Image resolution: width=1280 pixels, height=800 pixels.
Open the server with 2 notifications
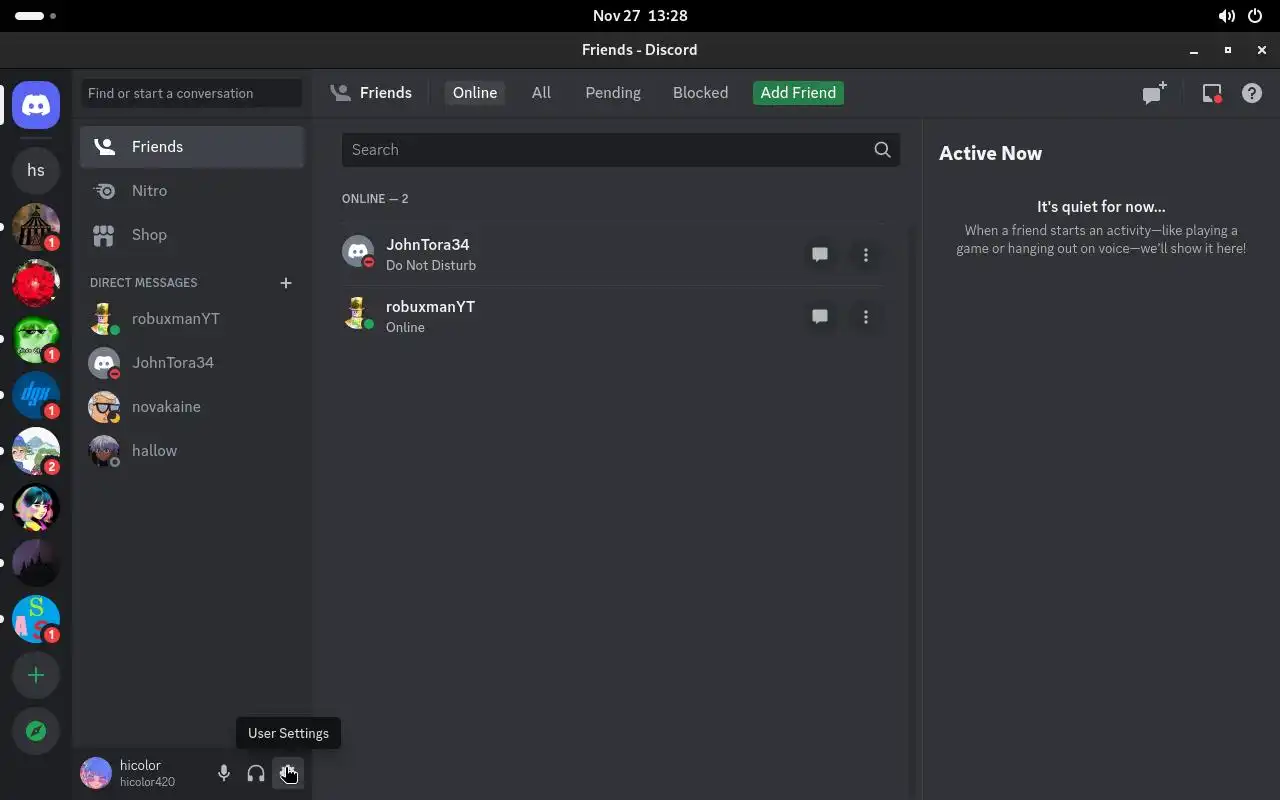[36, 451]
